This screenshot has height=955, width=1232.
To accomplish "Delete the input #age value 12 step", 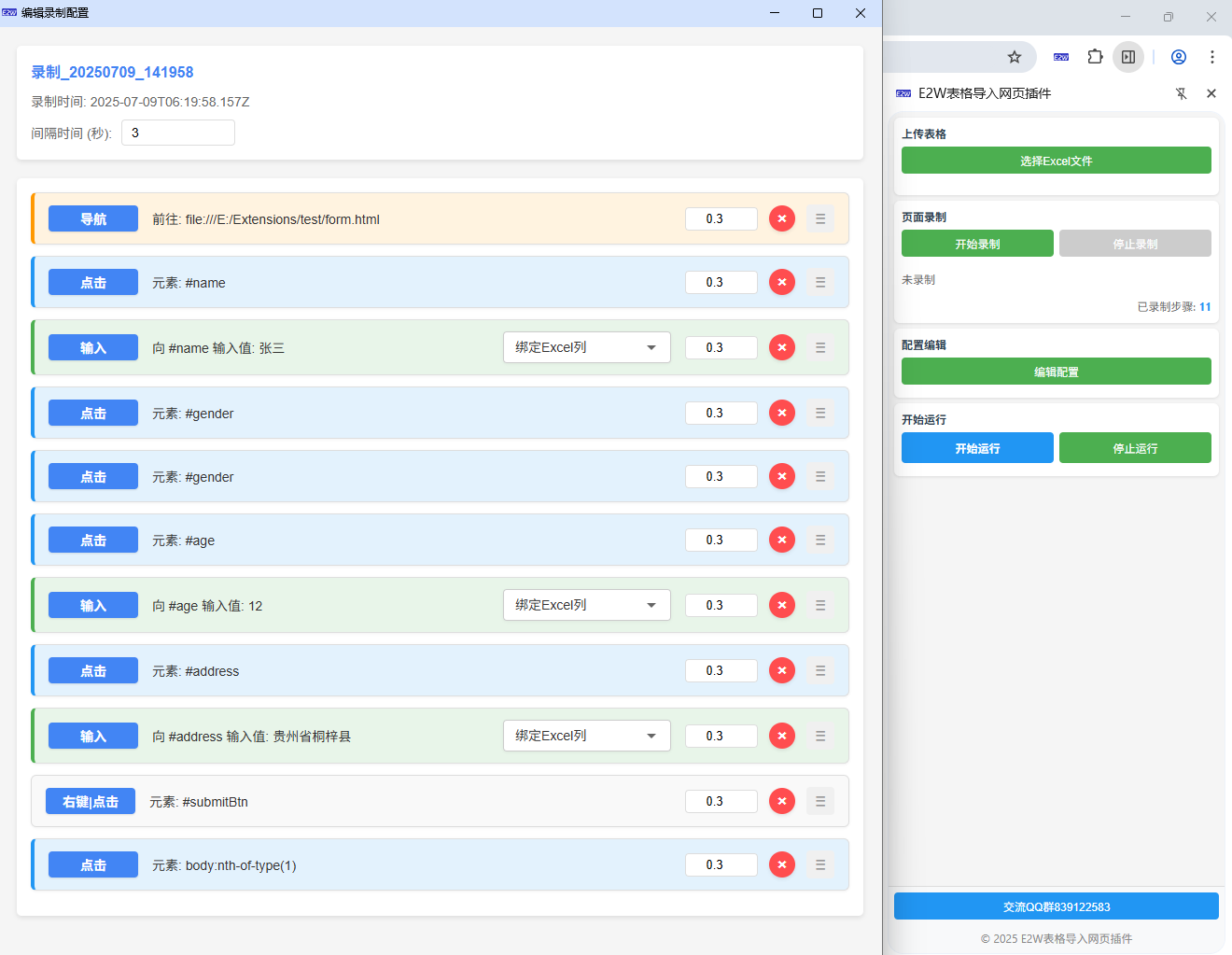I will (x=782, y=605).
